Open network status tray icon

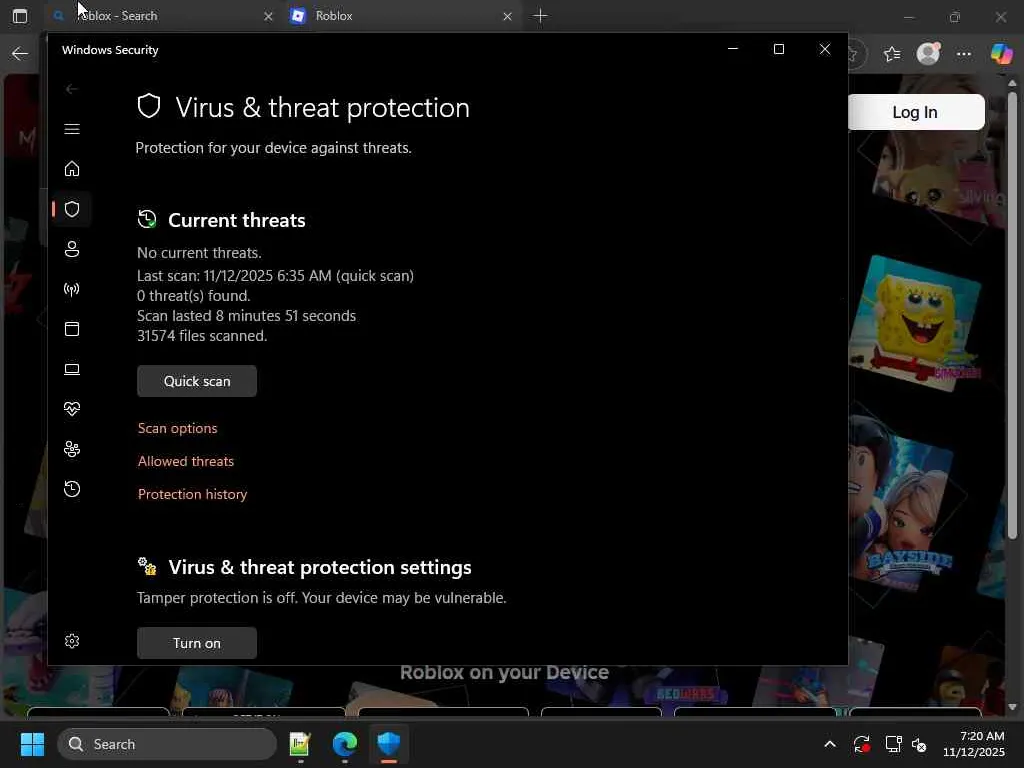point(893,744)
